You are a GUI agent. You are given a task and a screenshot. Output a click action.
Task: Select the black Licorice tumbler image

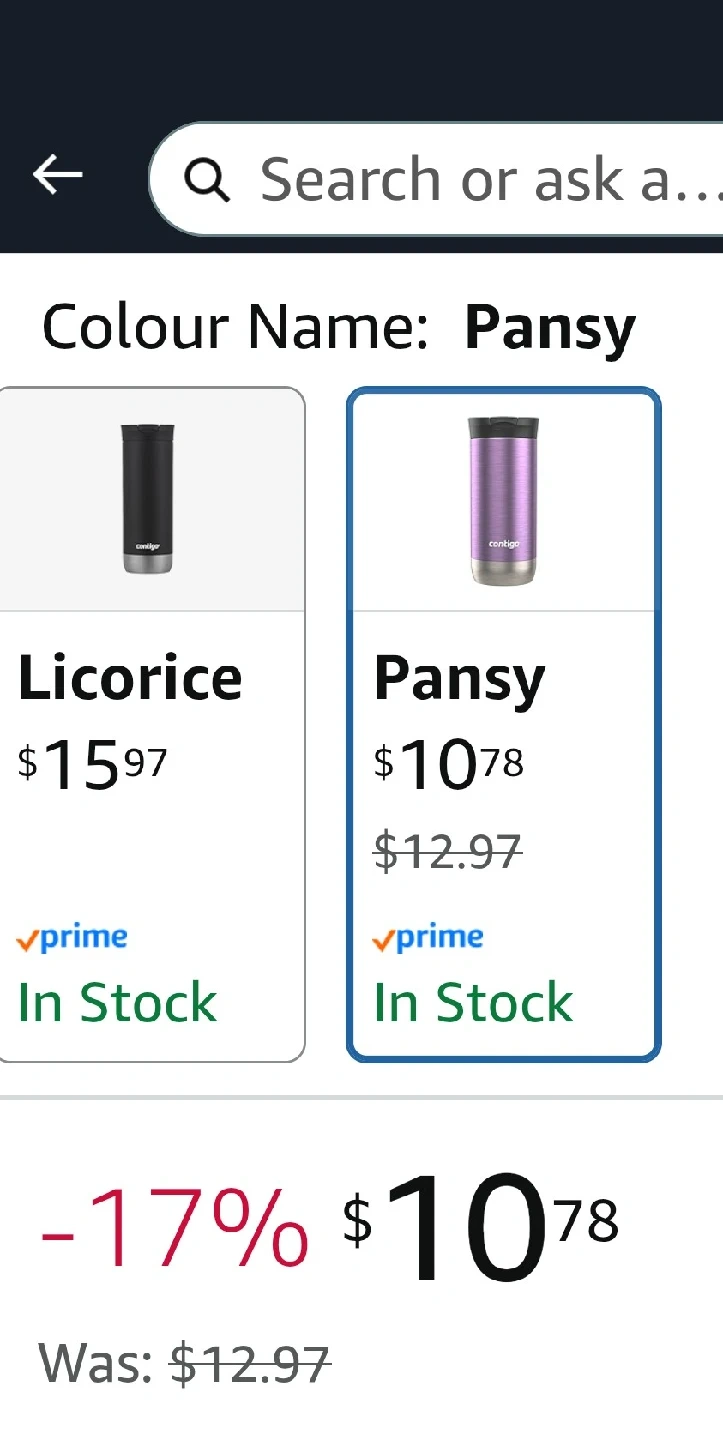pyautogui.click(x=147, y=499)
